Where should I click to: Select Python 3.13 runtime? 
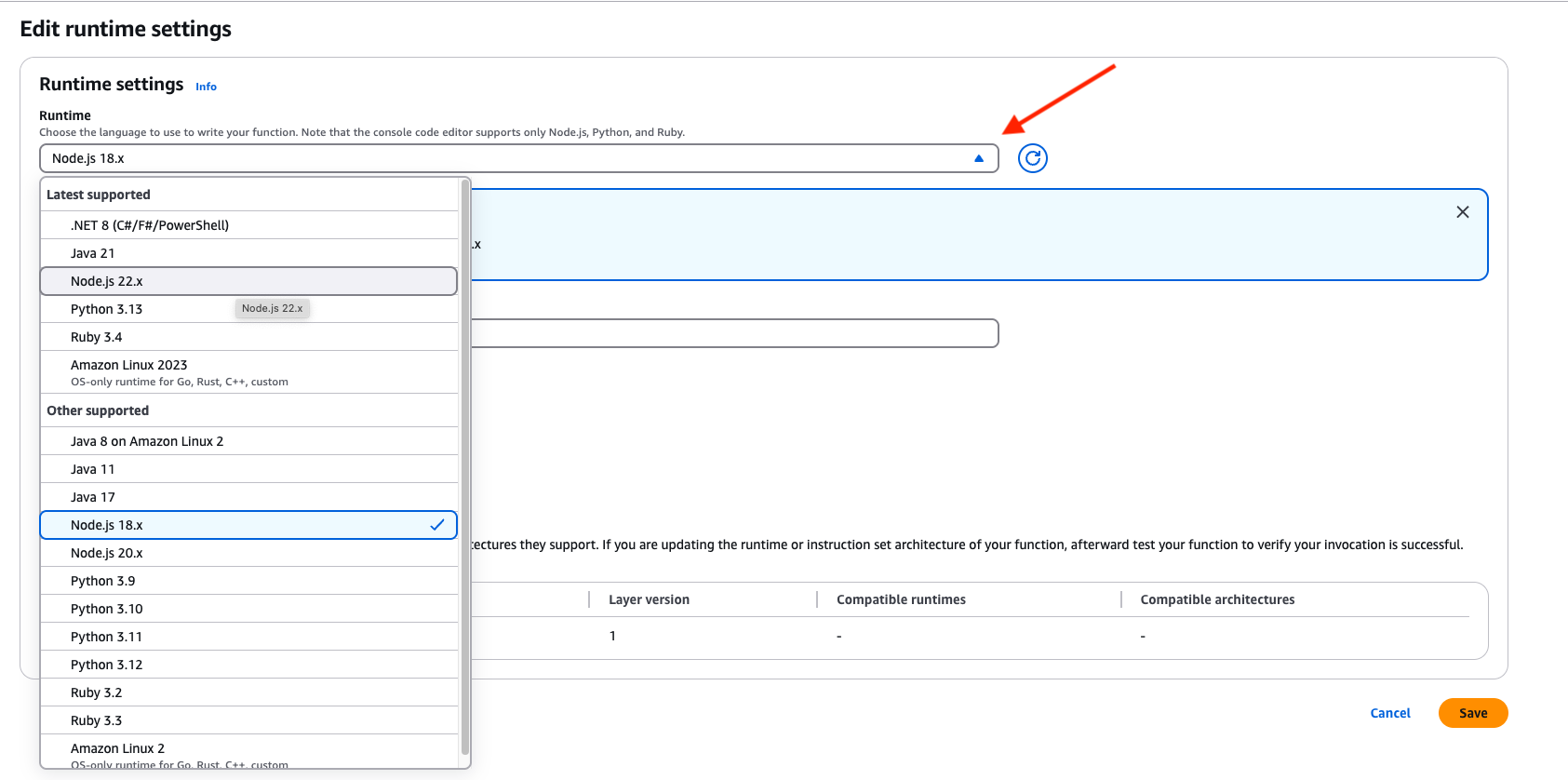click(x=249, y=309)
